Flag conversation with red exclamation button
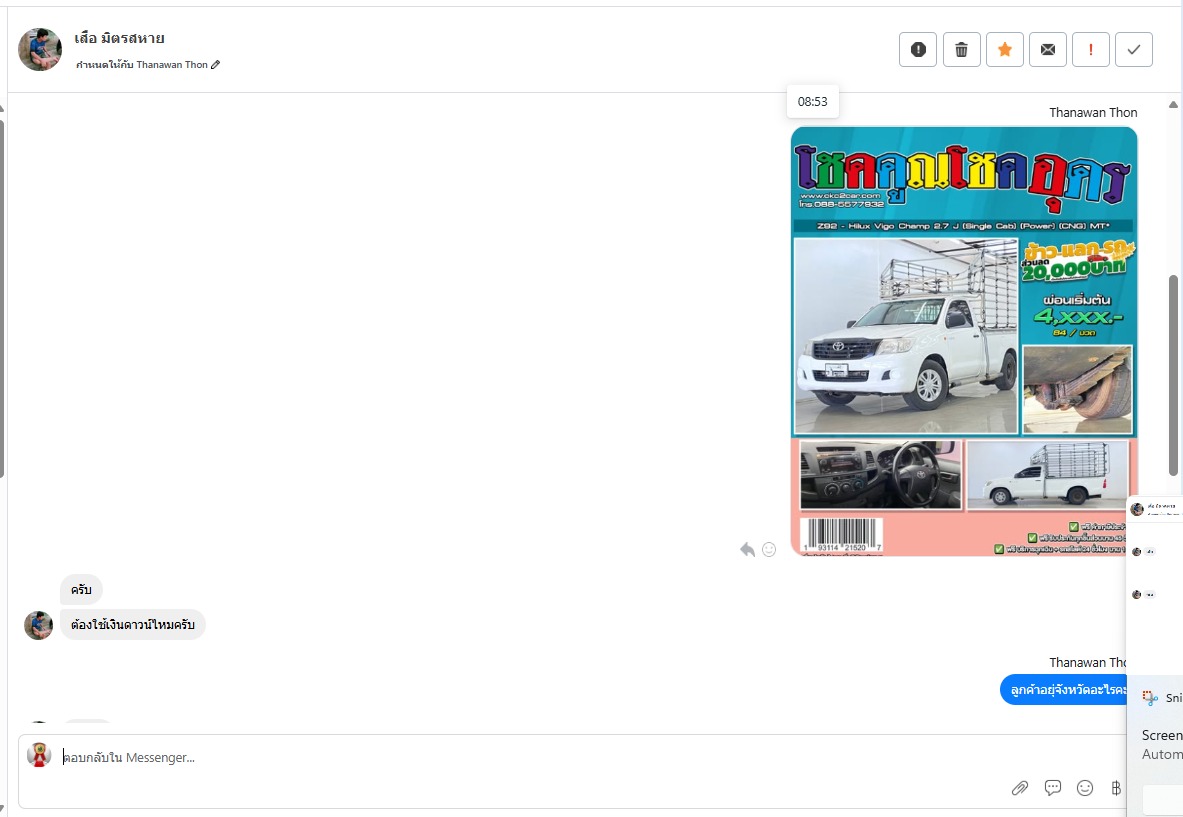Screen dimensions: 1183x817 [1091, 50]
